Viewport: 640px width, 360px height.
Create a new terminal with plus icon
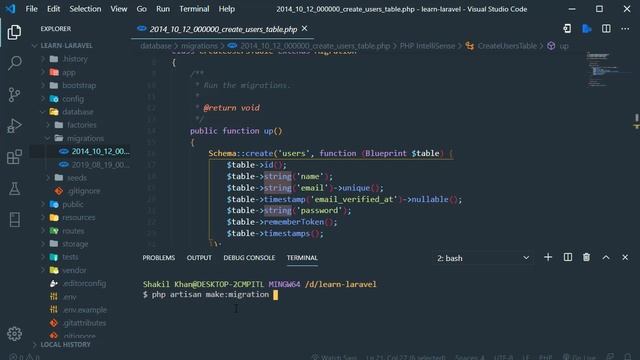click(x=548, y=257)
